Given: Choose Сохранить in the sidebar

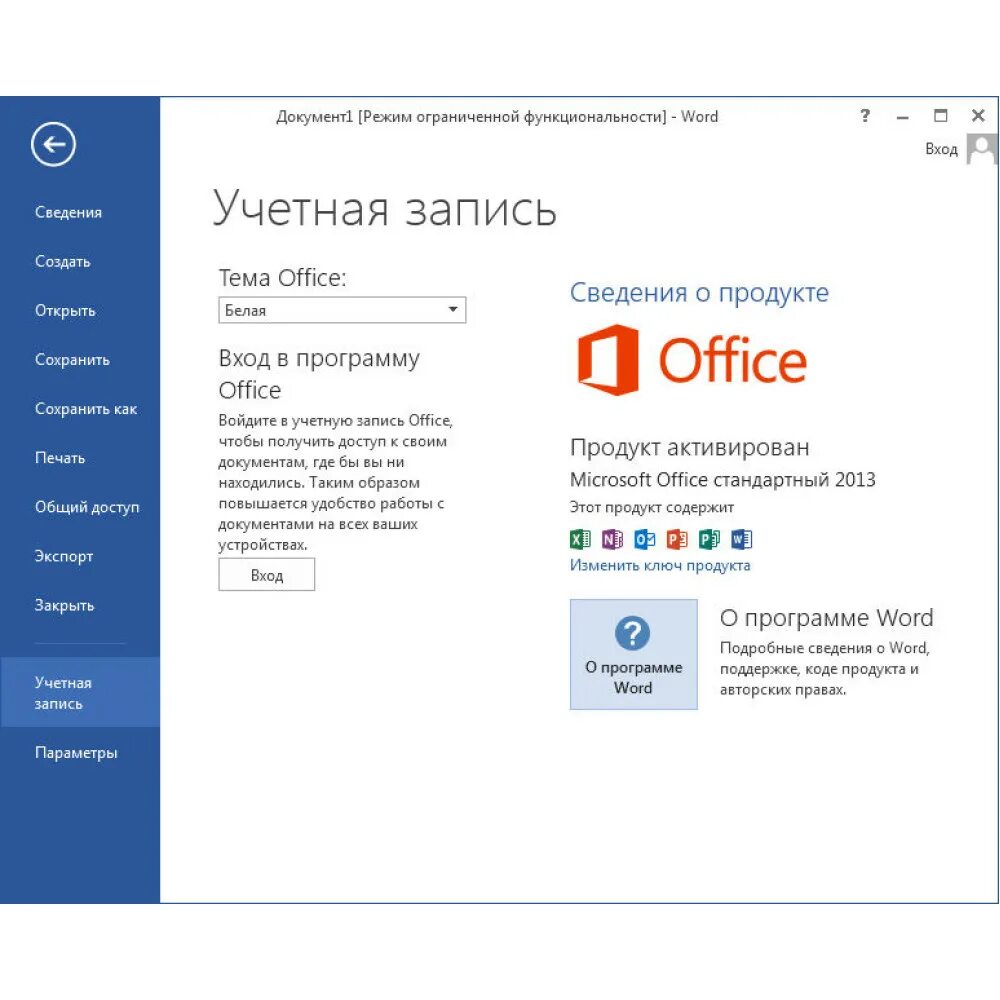Looking at the screenshot, I should [x=72, y=360].
